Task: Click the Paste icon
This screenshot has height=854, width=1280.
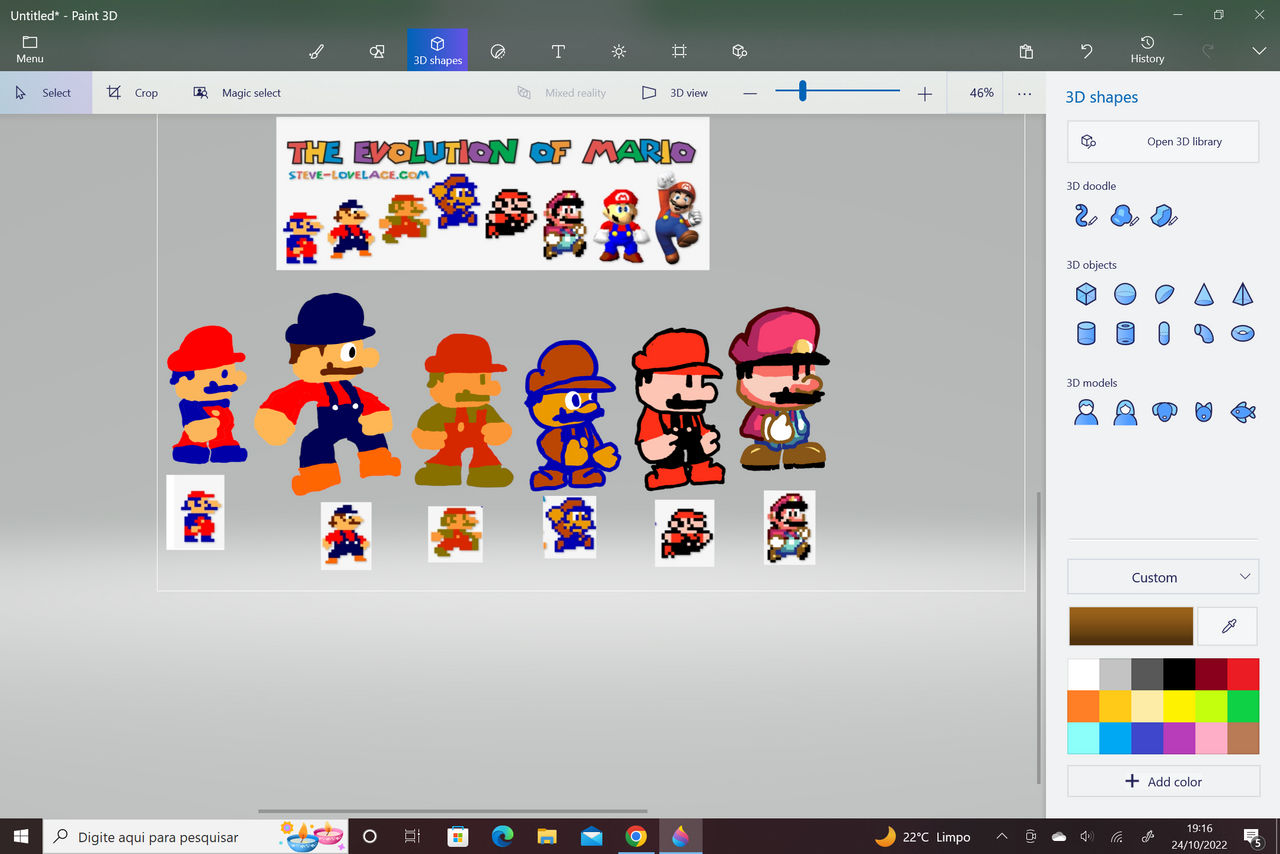Action: click(1026, 51)
